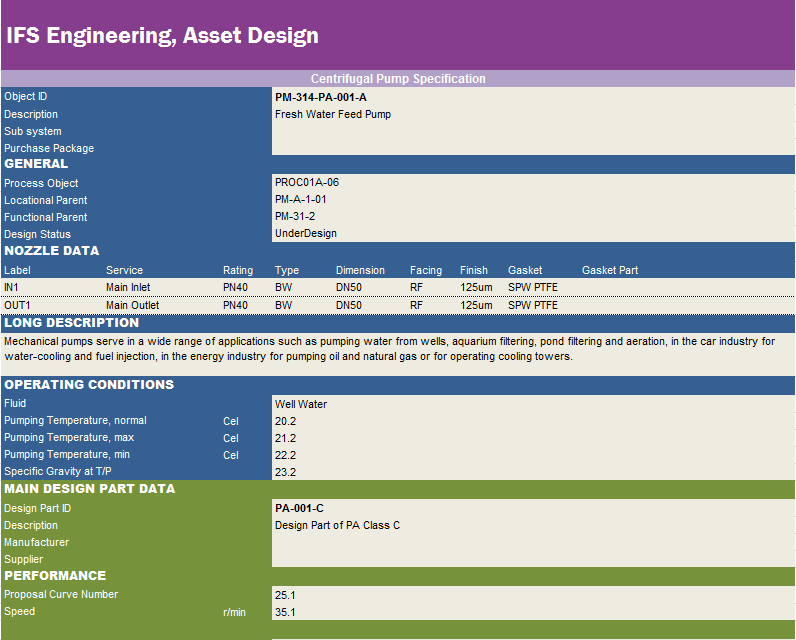The width and height of the screenshot is (796, 640).
Task: Select the SPW PTFE gasket in OUT1 row
Action: pyautogui.click(x=533, y=305)
